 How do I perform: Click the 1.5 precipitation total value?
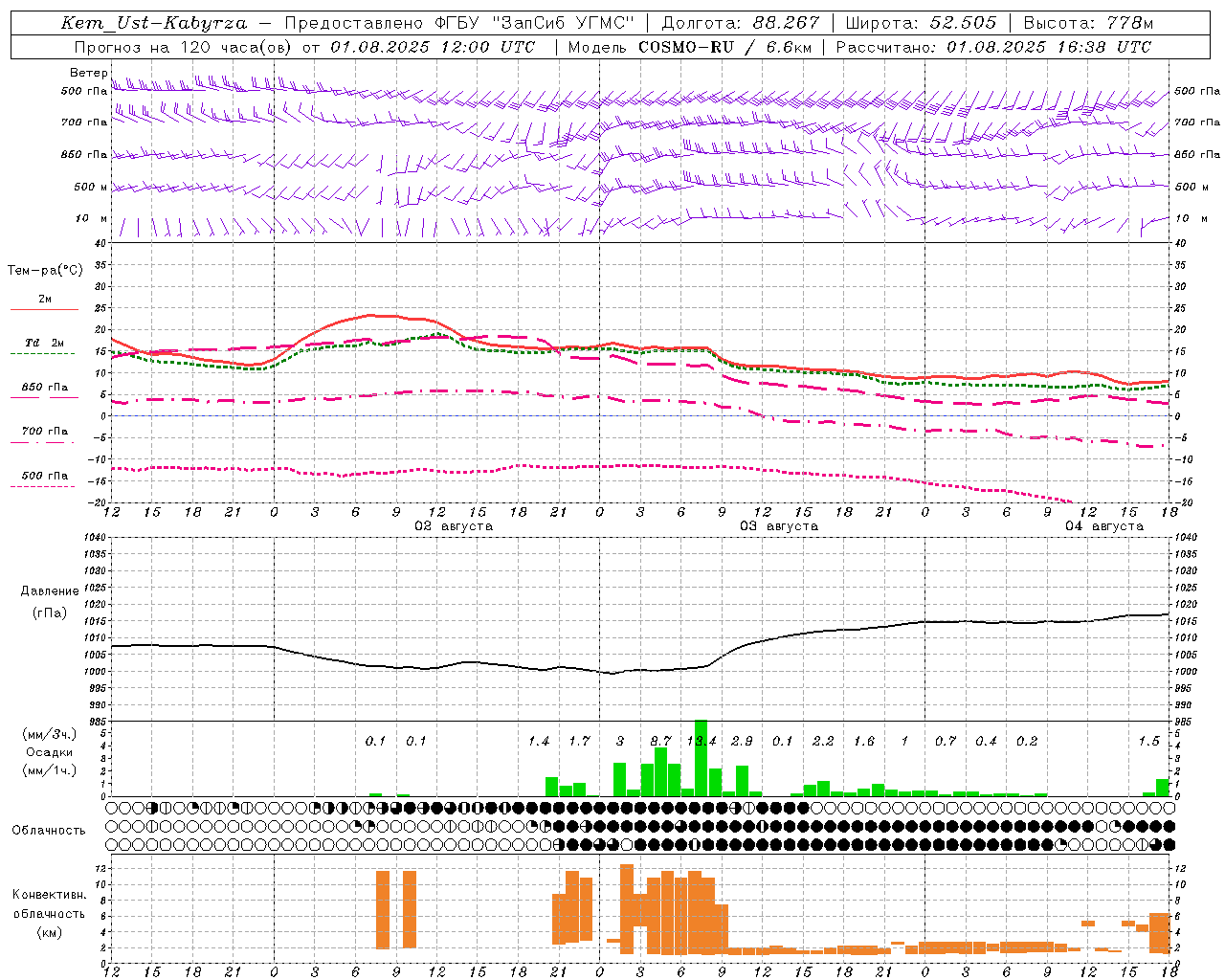tap(1148, 742)
